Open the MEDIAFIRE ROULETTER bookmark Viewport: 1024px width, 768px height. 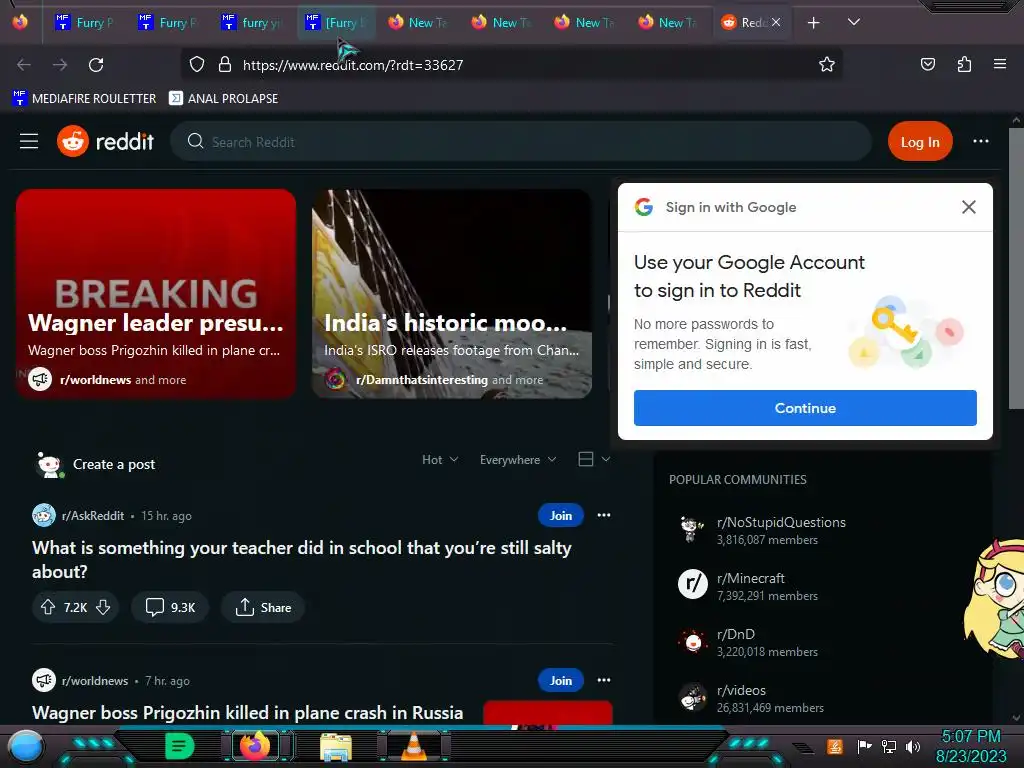pyautogui.click(x=84, y=99)
